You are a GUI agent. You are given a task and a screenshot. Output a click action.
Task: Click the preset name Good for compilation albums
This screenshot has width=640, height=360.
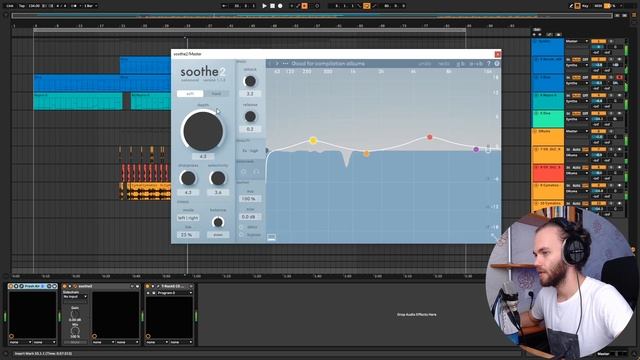point(328,64)
